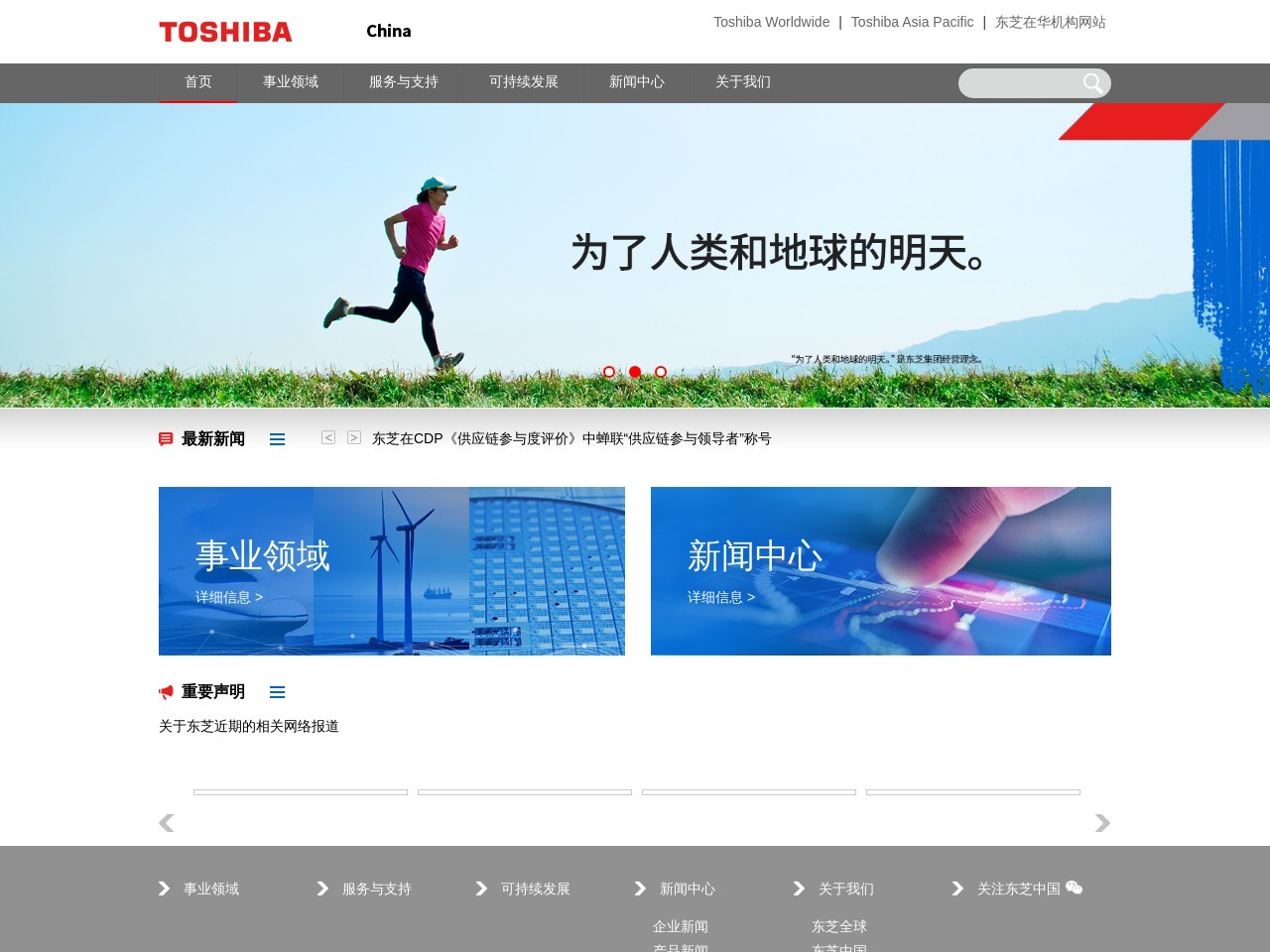Click the megaphone icon beside 重要声明
1270x952 pixels.
click(x=166, y=692)
